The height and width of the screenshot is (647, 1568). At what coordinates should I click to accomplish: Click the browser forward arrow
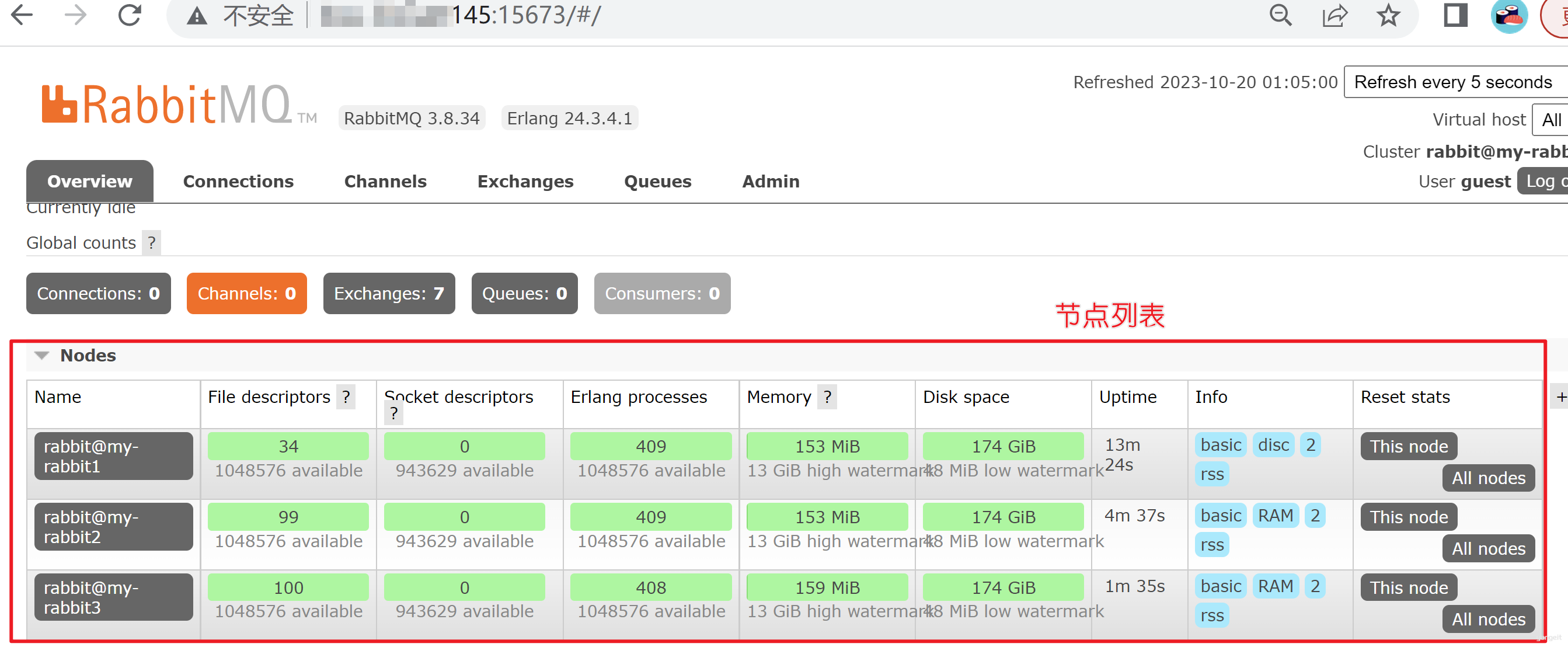tap(75, 15)
